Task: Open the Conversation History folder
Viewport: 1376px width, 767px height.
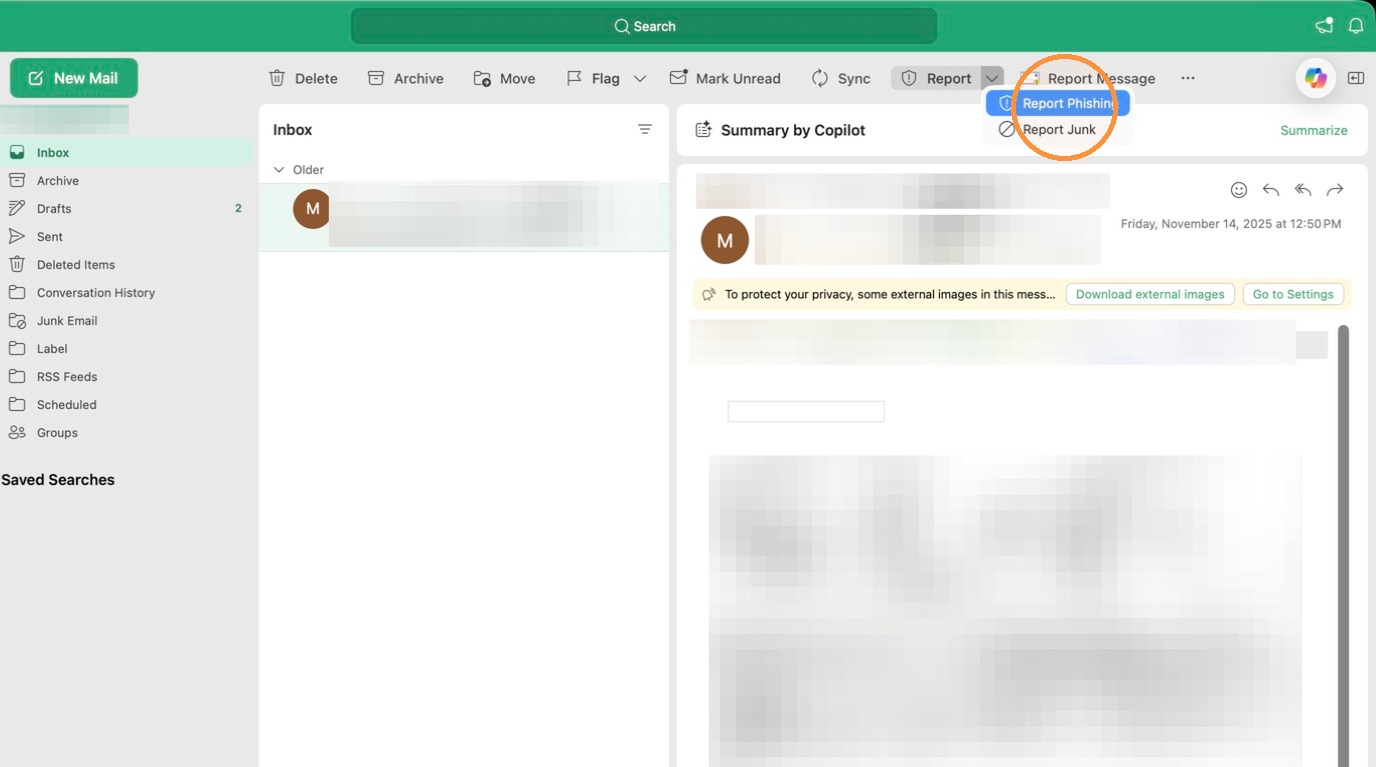Action: (126, 293)
